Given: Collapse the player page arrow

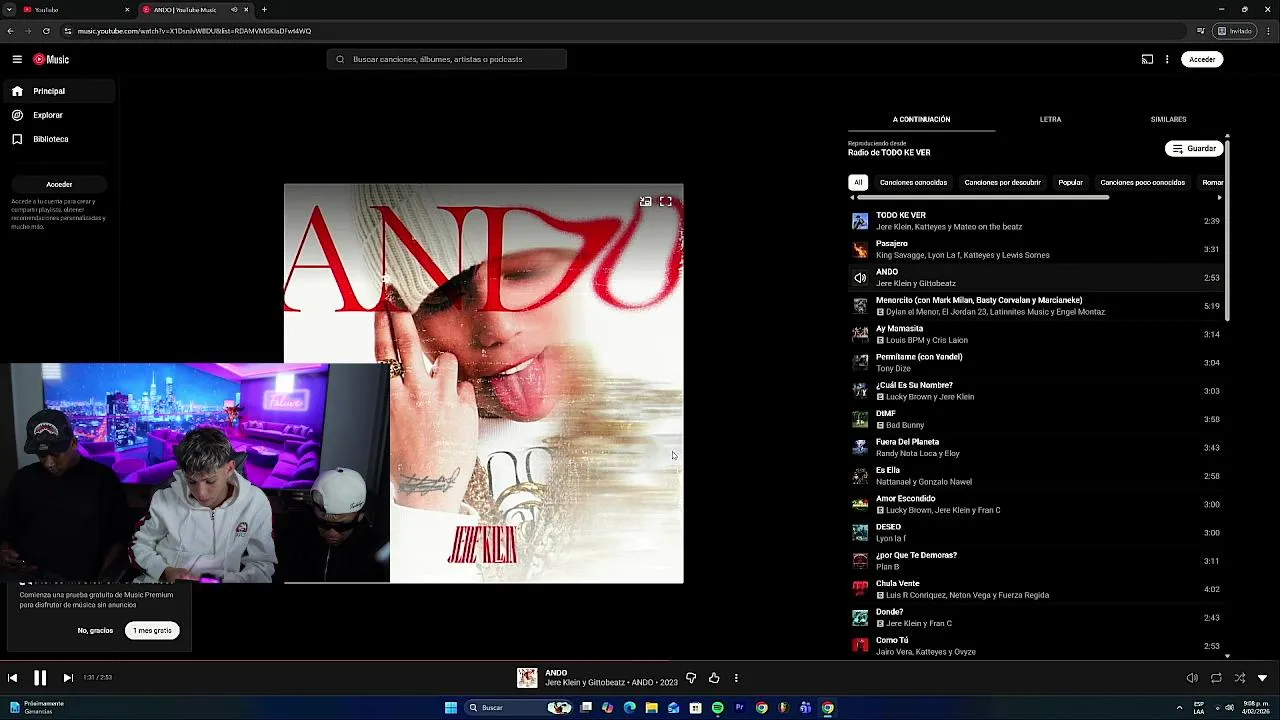Looking at the screenshot, I should [1262, 678].
